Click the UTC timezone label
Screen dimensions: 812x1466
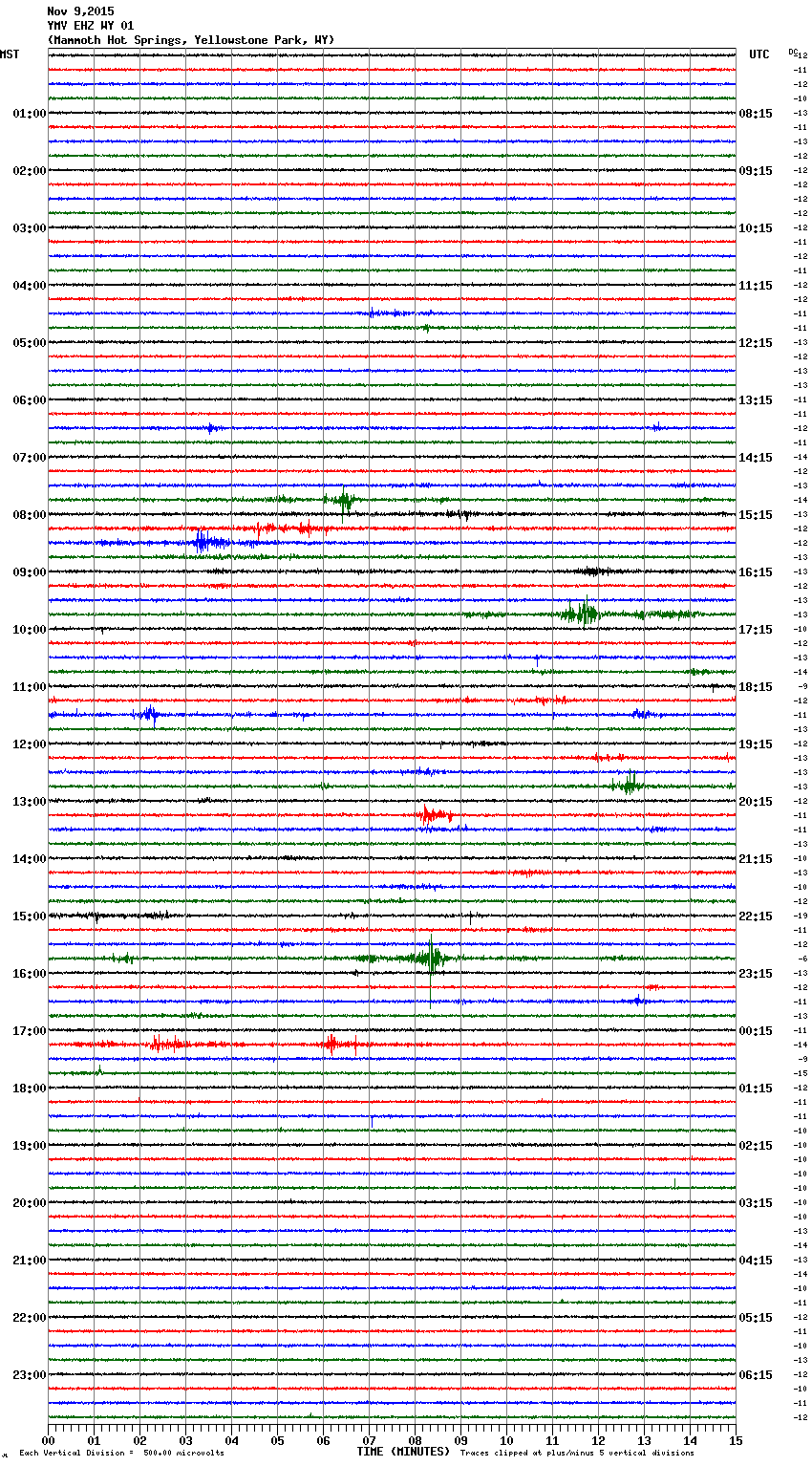pyautogui.click(x=759, y=54)
